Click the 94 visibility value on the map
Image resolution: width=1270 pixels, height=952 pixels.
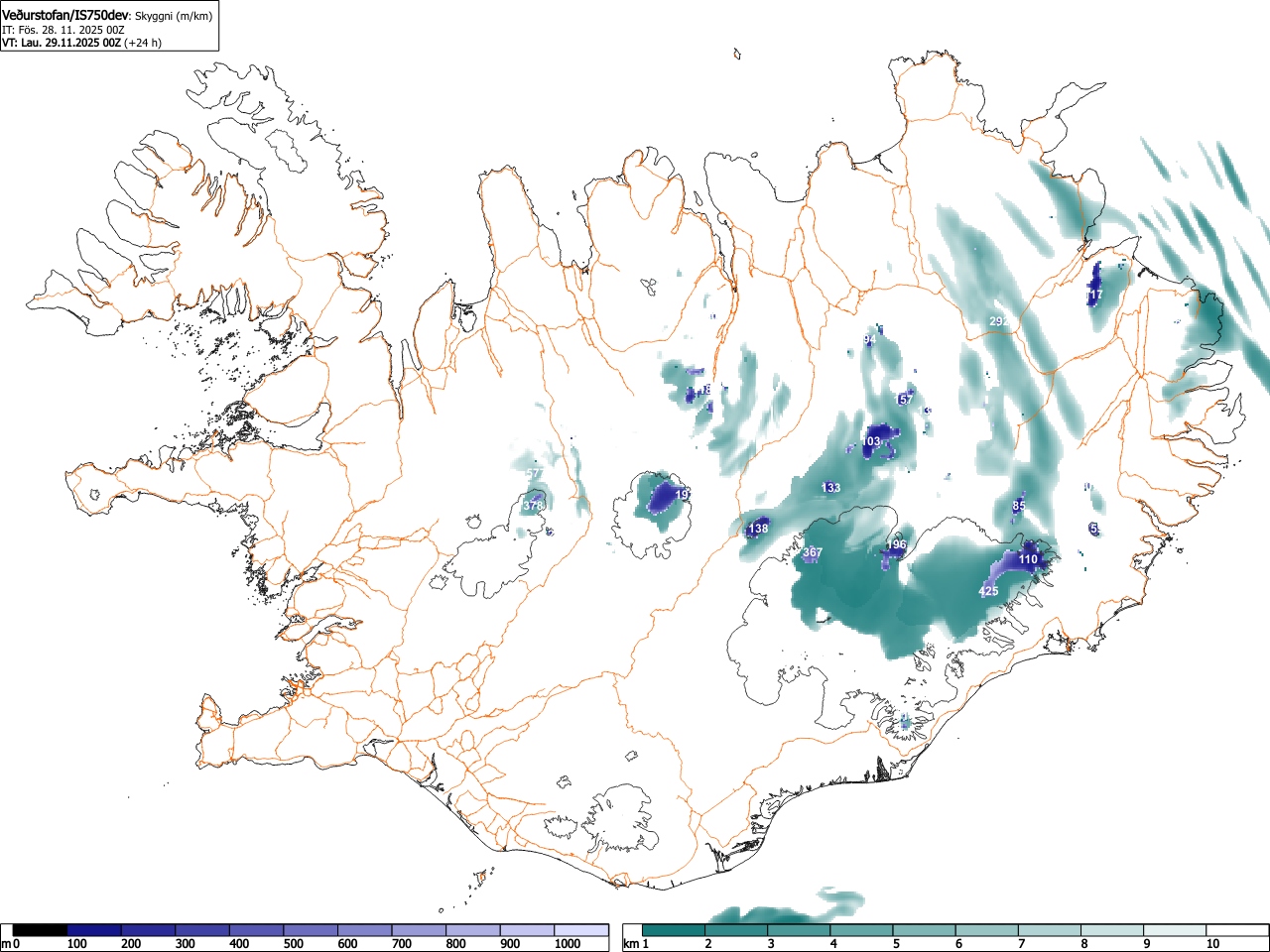click(x=870, y=340)
